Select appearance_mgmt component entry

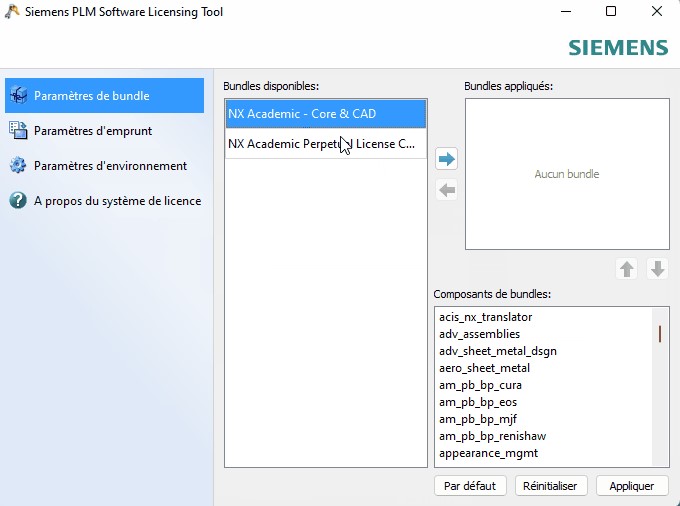pos(488,453)
